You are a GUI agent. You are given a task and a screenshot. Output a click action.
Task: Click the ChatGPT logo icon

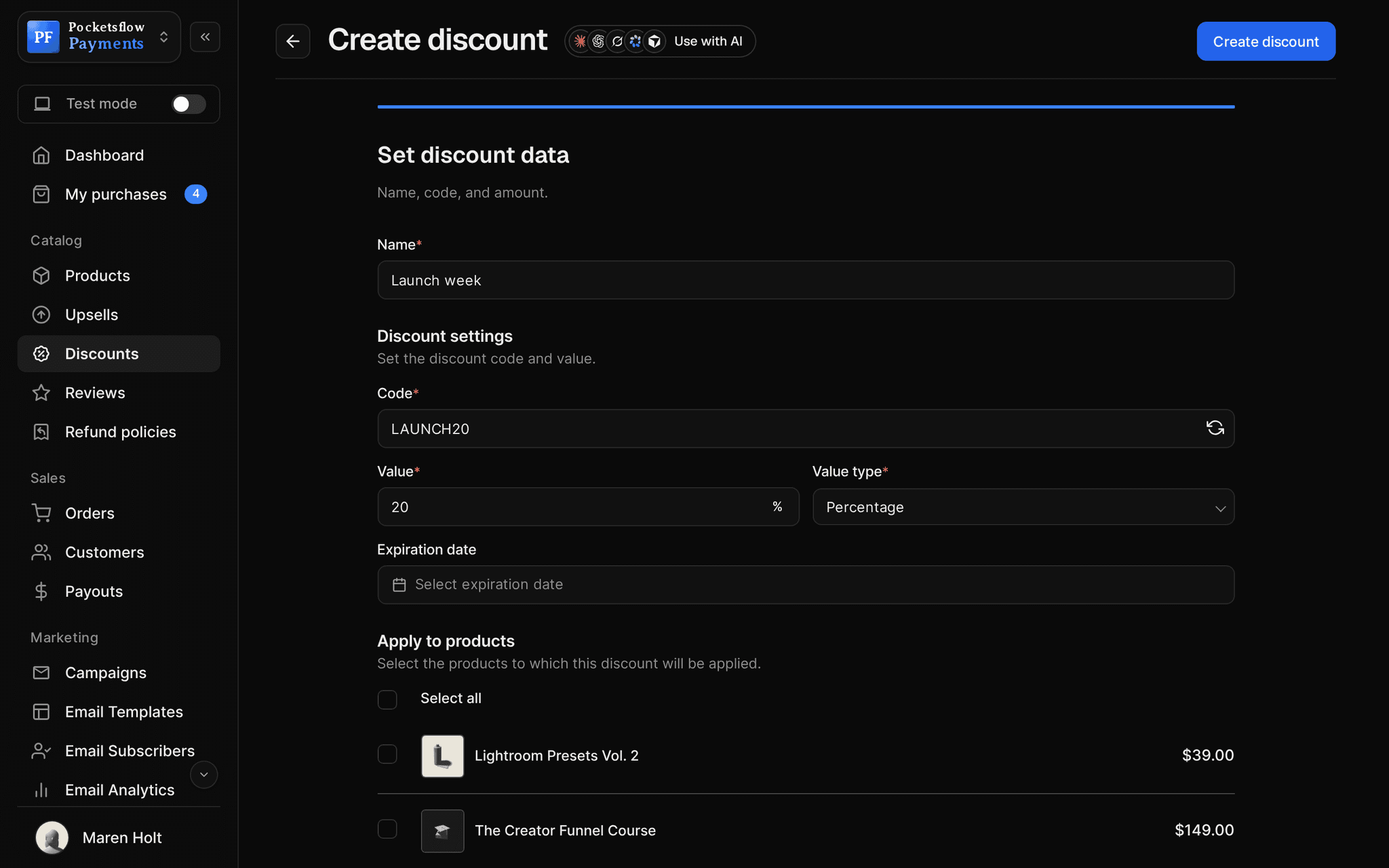pos(598,41)
